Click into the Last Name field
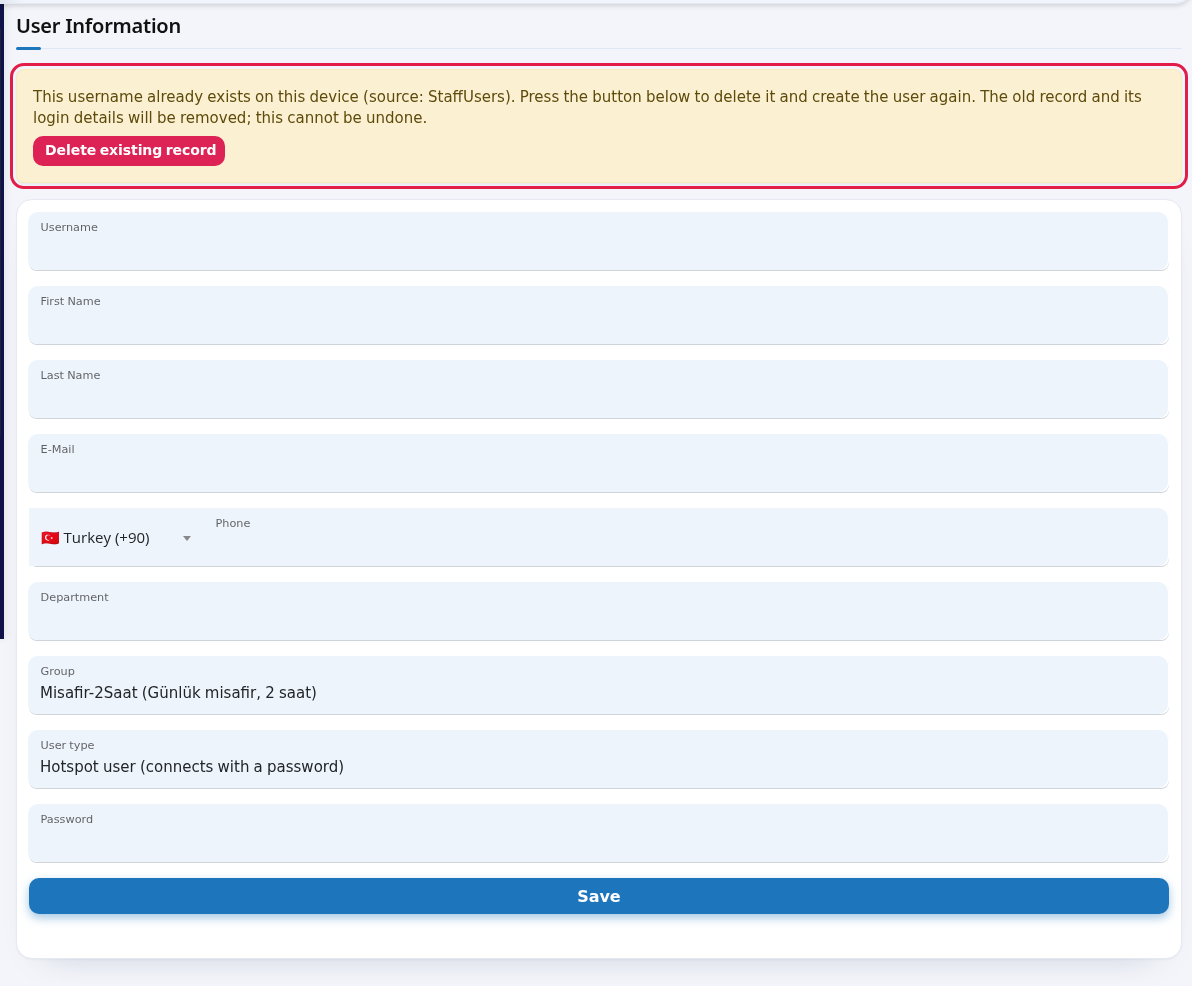1192x986 pixels. pos(598,389)
